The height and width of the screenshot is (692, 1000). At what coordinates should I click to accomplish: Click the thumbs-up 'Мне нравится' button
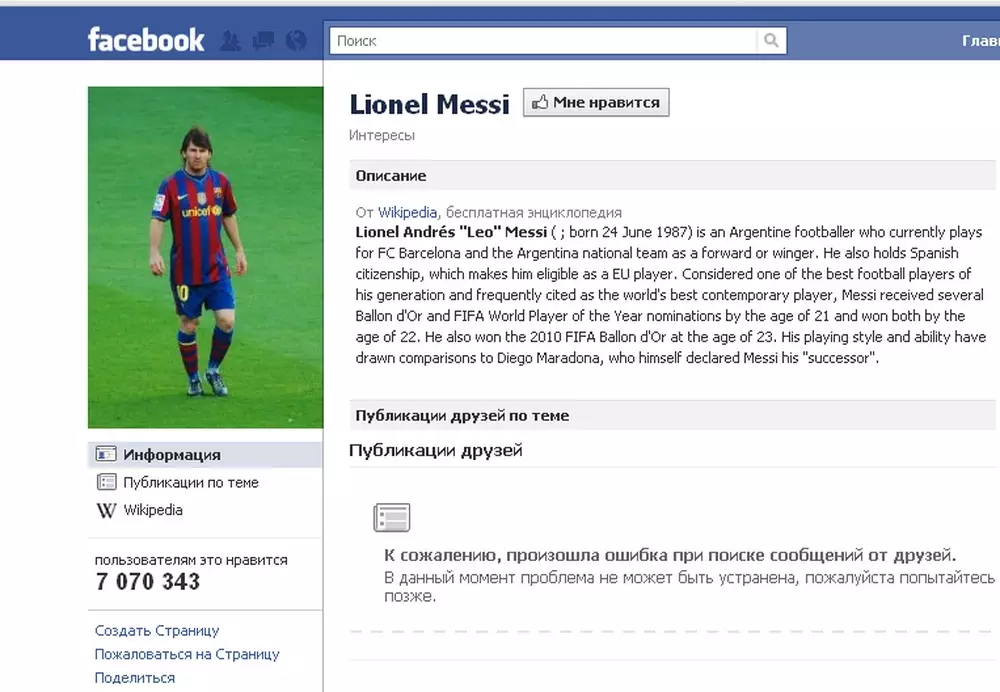coord(596,103)
